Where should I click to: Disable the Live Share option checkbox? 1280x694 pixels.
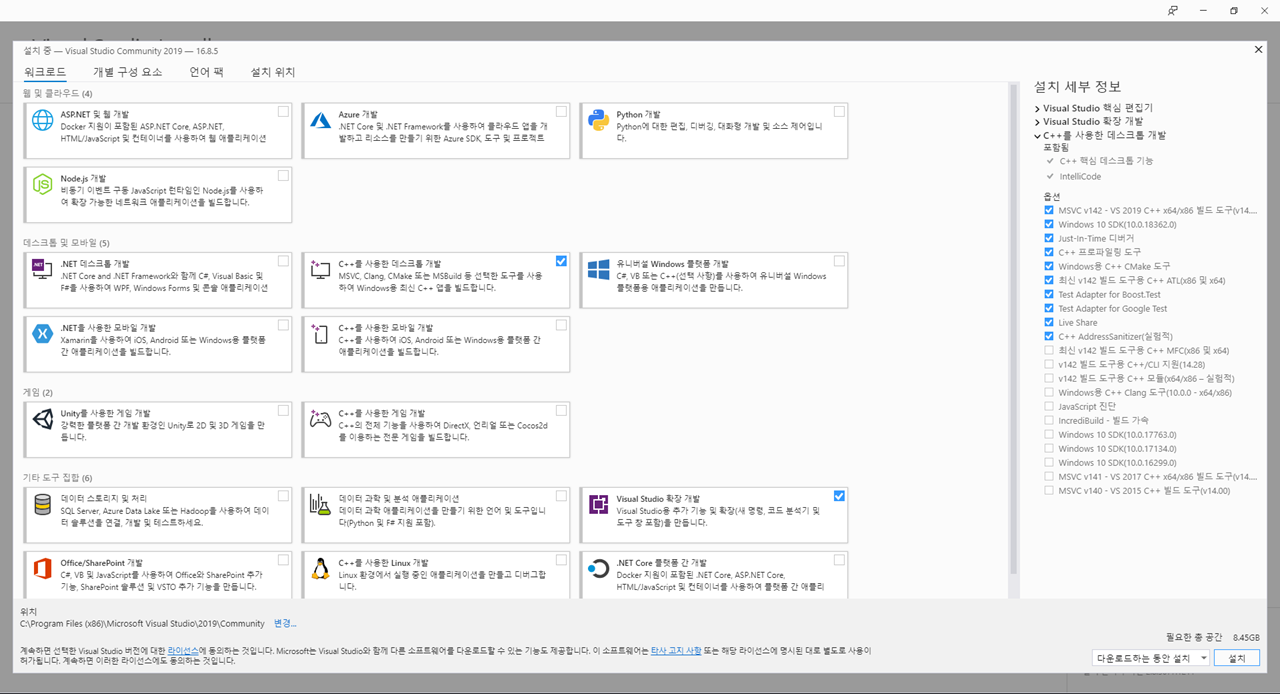(1049, 322)
